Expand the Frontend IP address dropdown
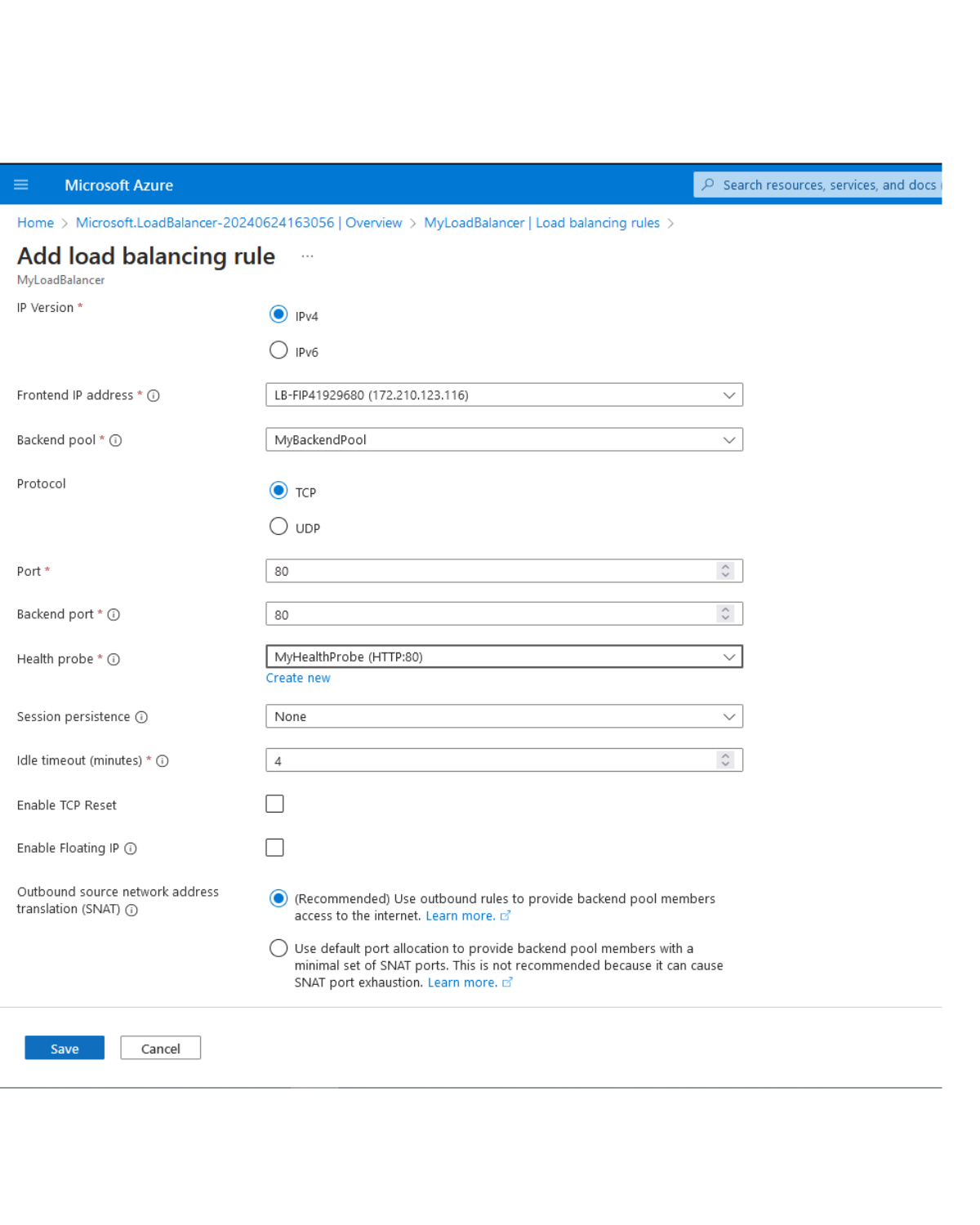This screenshot has width=980, height=1225. pos(504,395)
